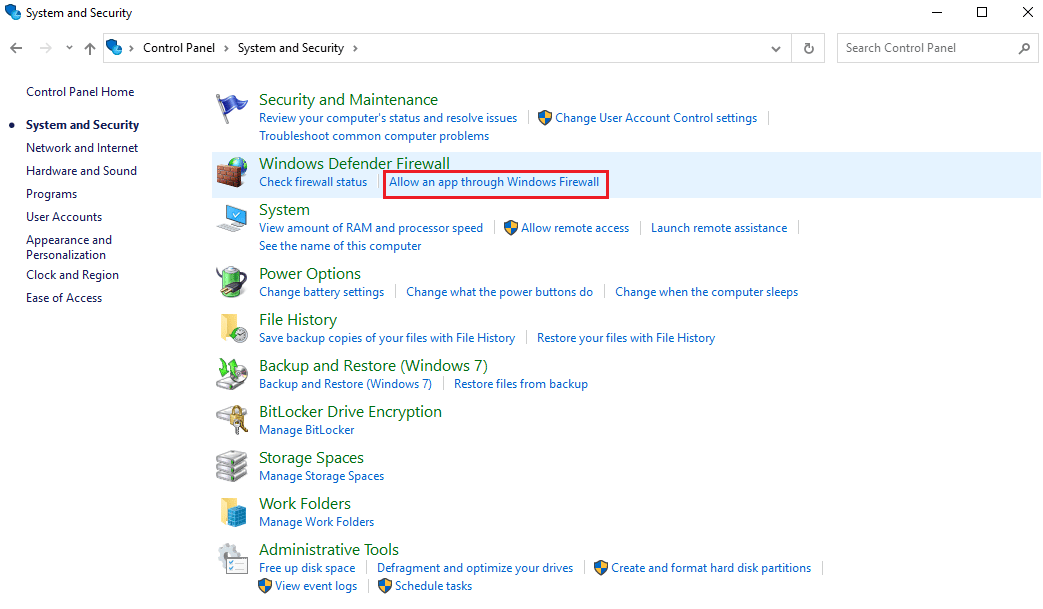This screenshot has height=609, width=1043.
Task: Click the System computer monitor icon
Action: click(231, 219)
